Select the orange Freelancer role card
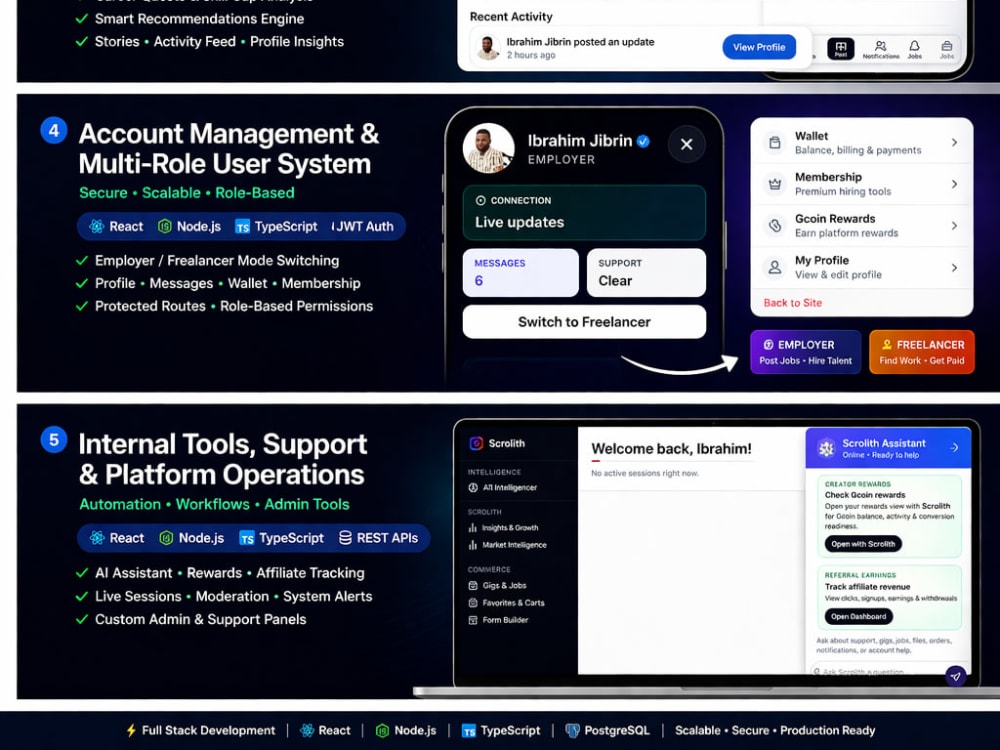 922,352
